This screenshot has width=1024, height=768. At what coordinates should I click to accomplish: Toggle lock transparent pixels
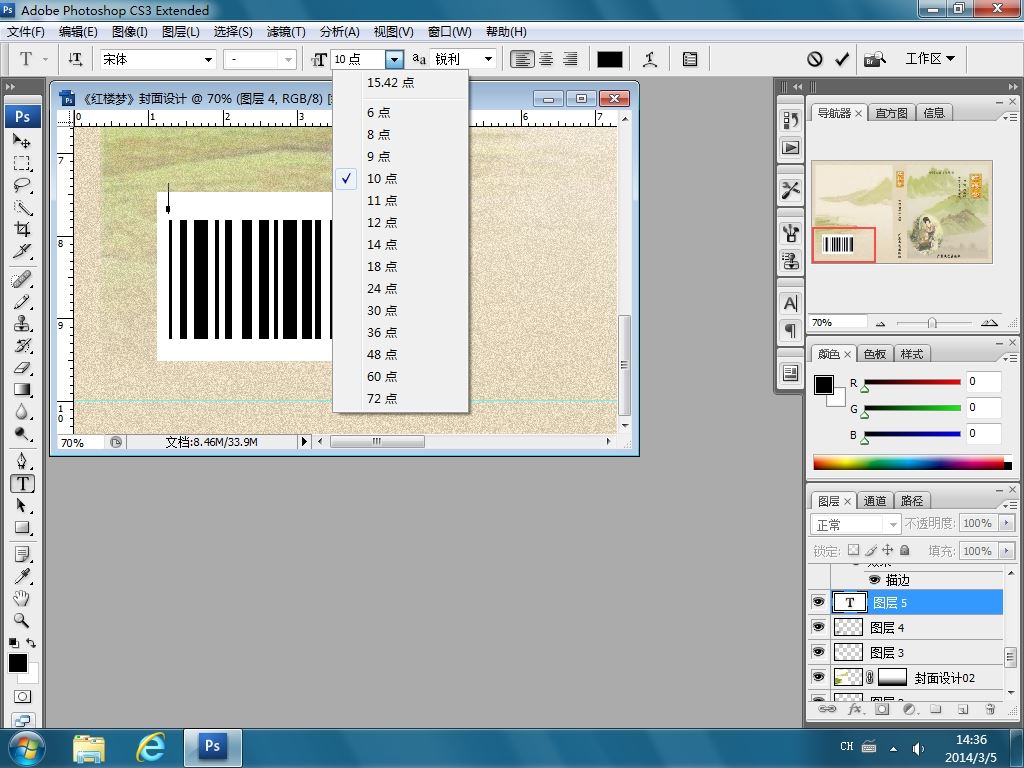pyautogui.click(x=854, y=551)
